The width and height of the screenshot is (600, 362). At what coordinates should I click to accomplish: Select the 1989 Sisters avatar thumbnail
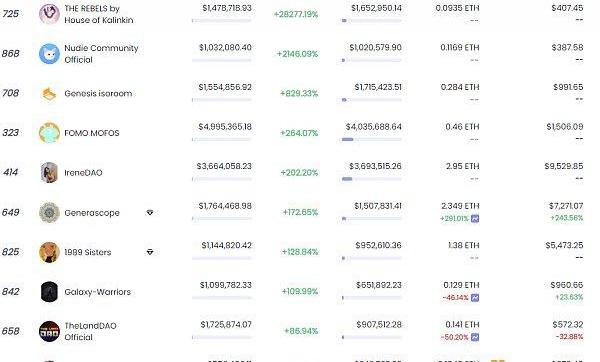[x=49, y=252]
